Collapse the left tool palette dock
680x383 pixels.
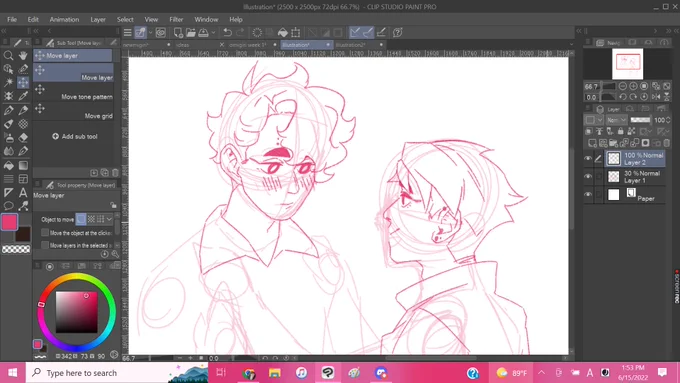4,31
